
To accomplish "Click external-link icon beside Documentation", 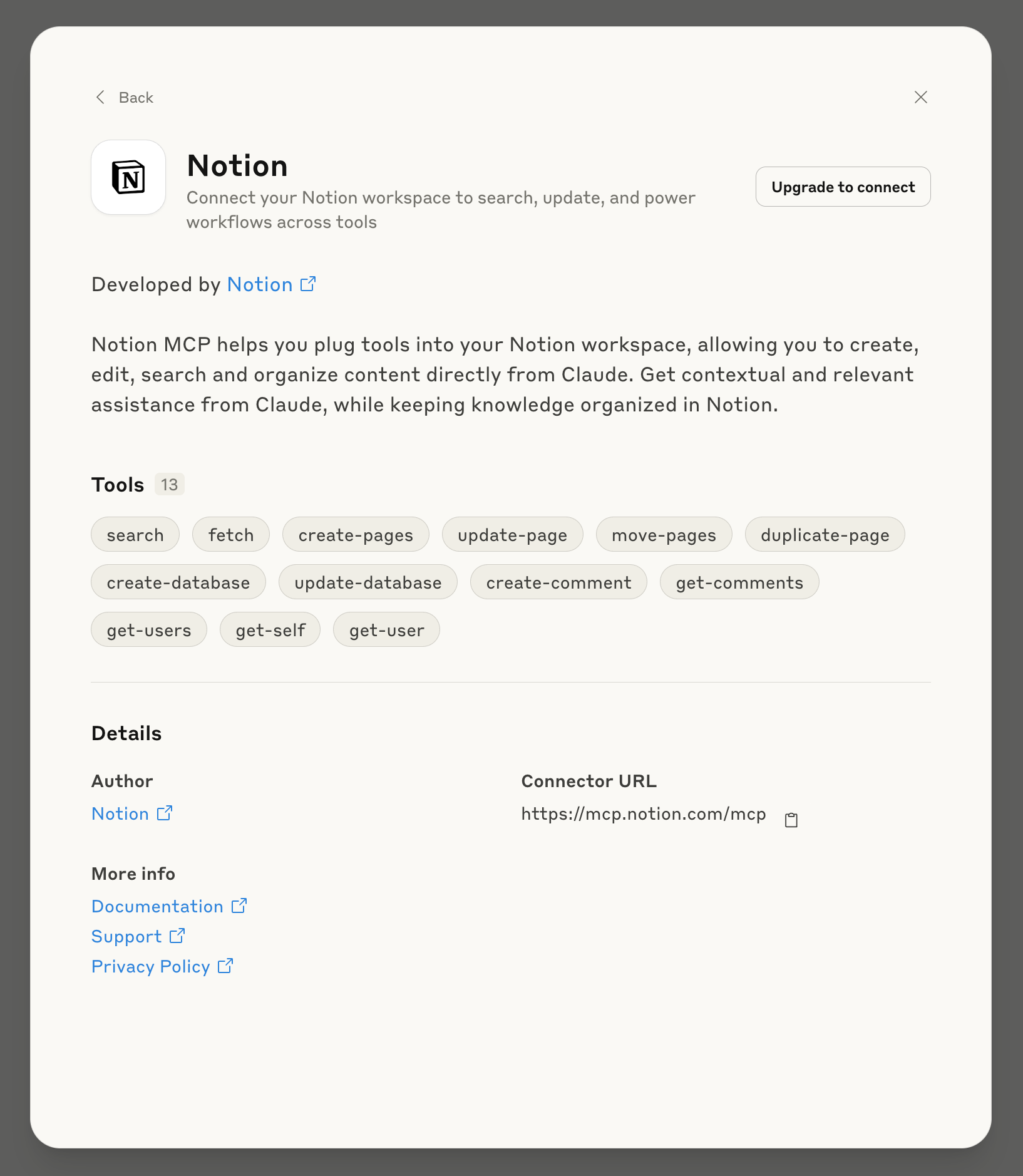I will (239, 905).
